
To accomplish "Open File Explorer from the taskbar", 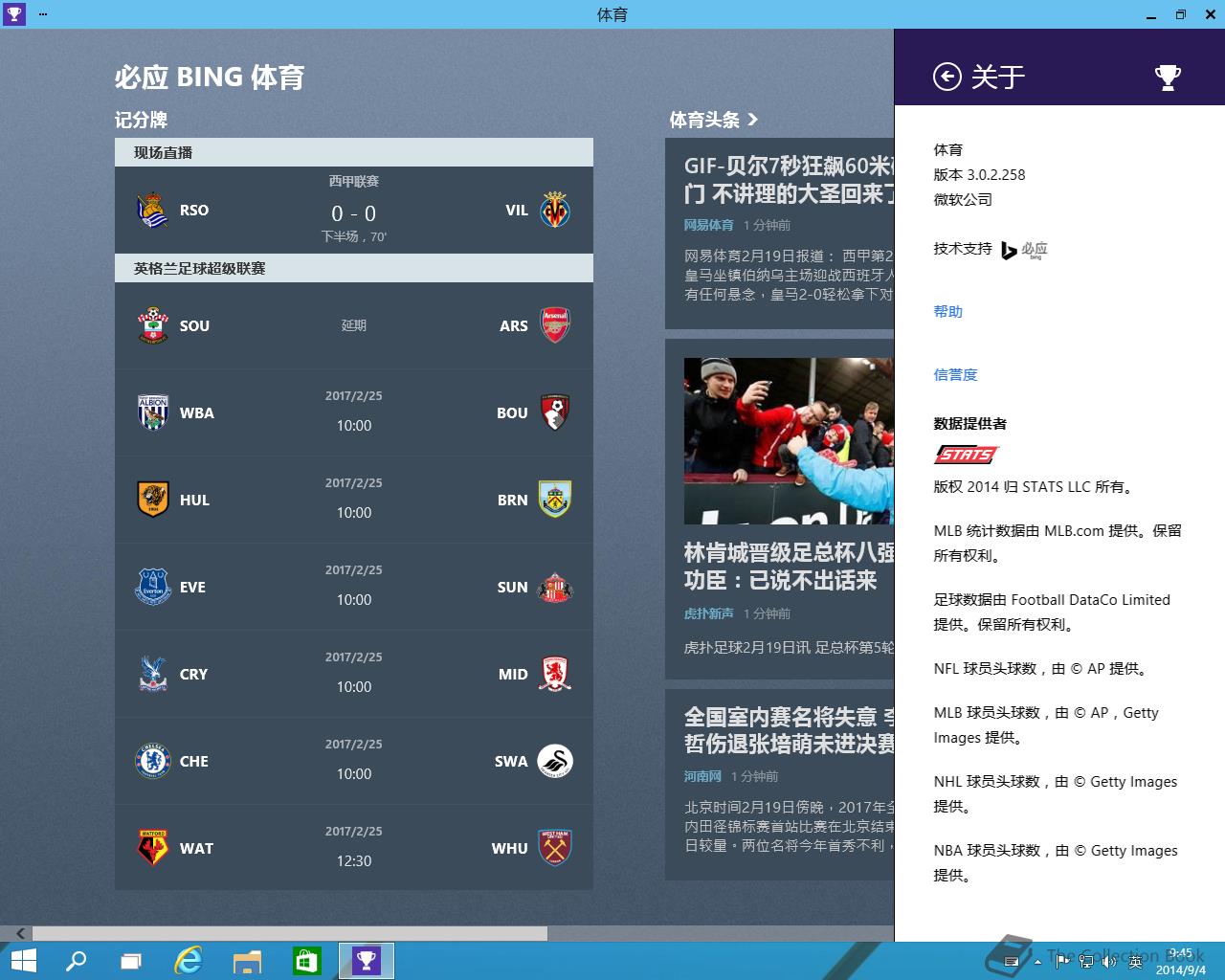I will pos(248,961).
